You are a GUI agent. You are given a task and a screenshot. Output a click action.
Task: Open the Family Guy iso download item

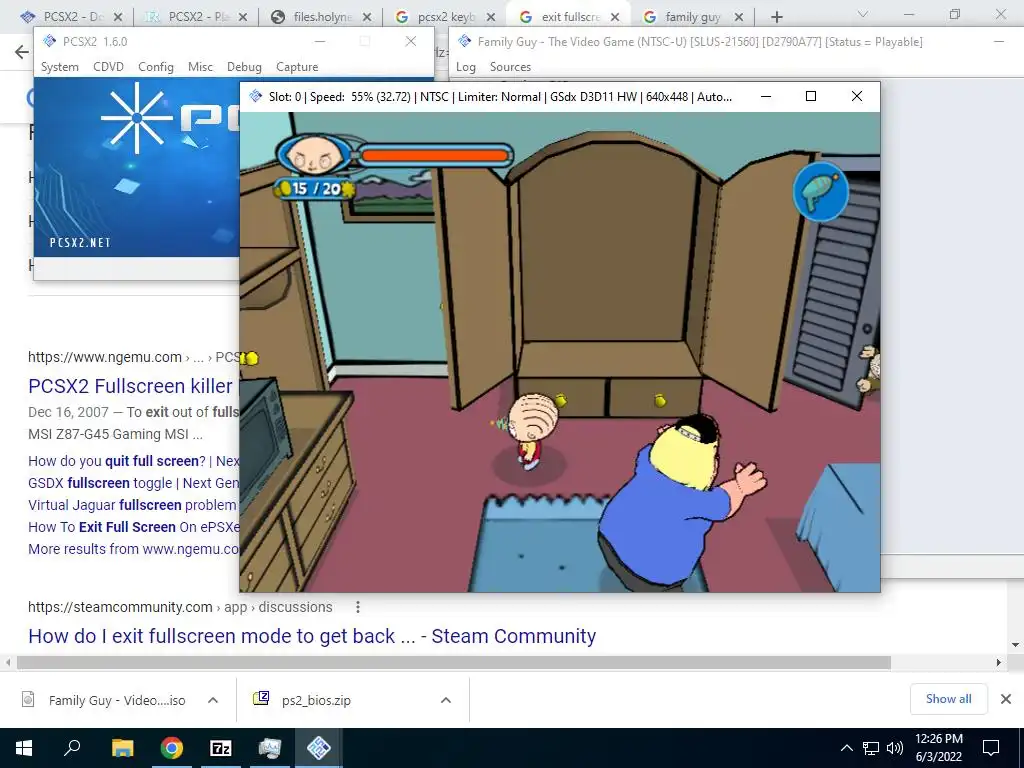[x=104, y=700]
